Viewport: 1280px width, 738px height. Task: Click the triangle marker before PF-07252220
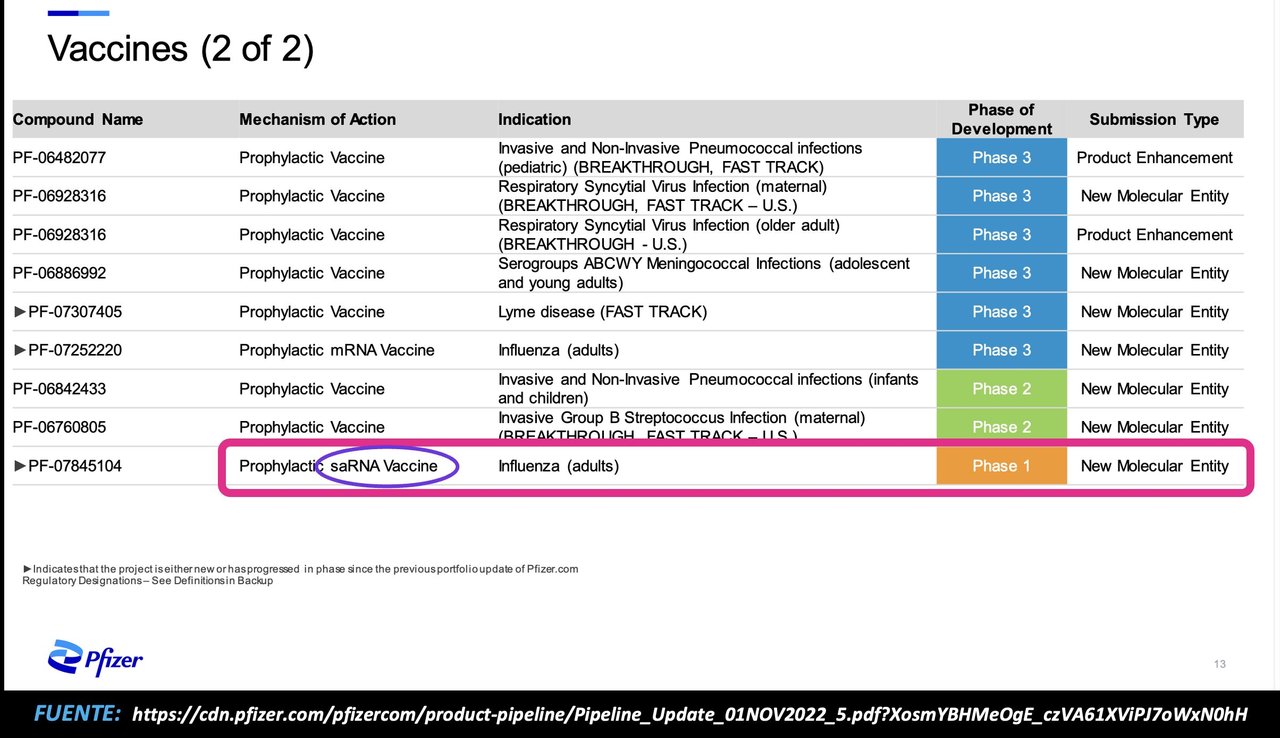pos(20,350)
